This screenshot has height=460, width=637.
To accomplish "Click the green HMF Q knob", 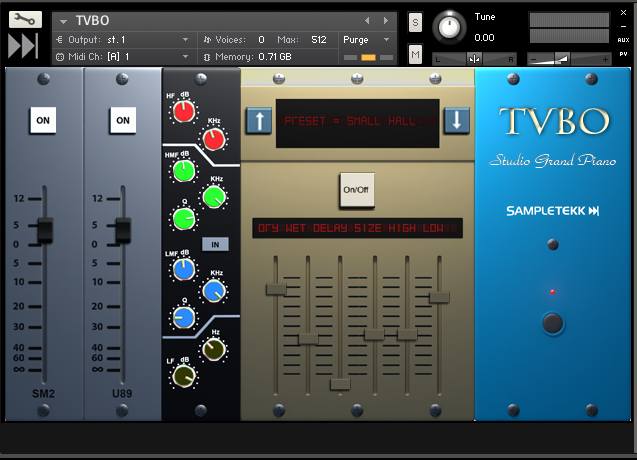I will (x=184, y=219).
